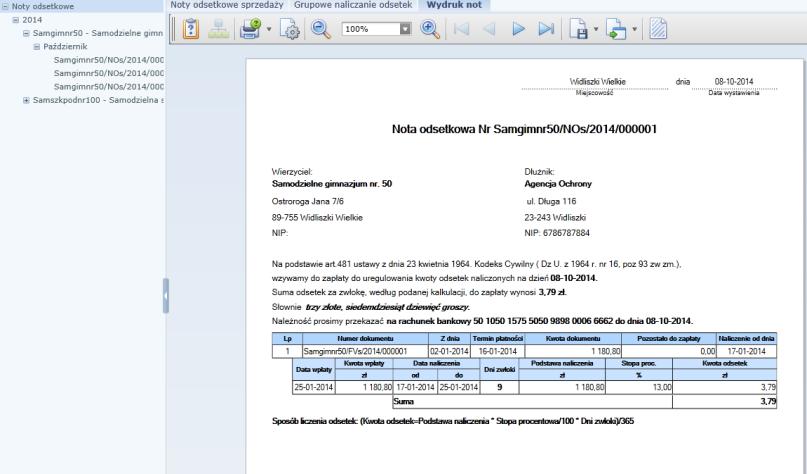The width and height of the screenshot is (807, 474).
Task: Click debtor name Agencja Ochrony
Action: (x=558, y=184)
